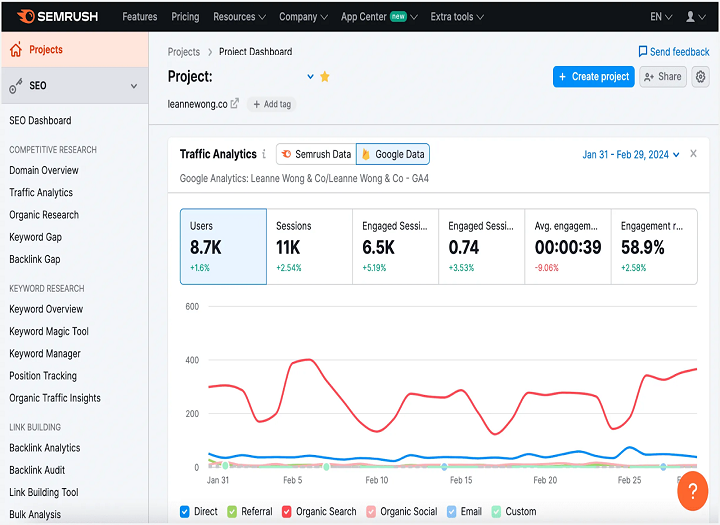This screenshot has width=720, height=525.
Task: Toggle the Organic Social checkbox
Action: pyautogui.click(x=371, y=511)
